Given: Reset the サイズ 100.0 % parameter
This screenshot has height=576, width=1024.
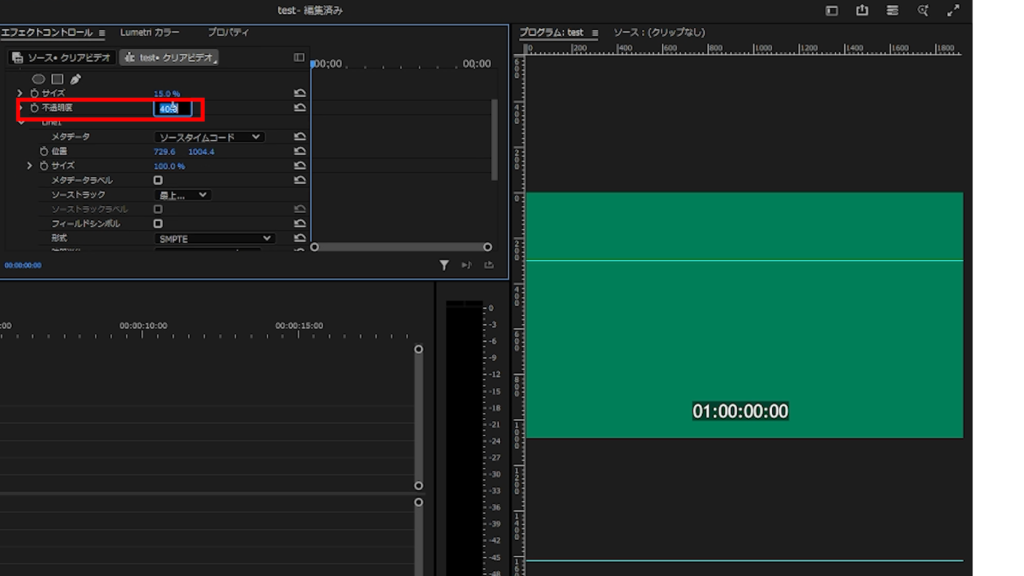Looking at the screenshot, I should tap(300, 166).
